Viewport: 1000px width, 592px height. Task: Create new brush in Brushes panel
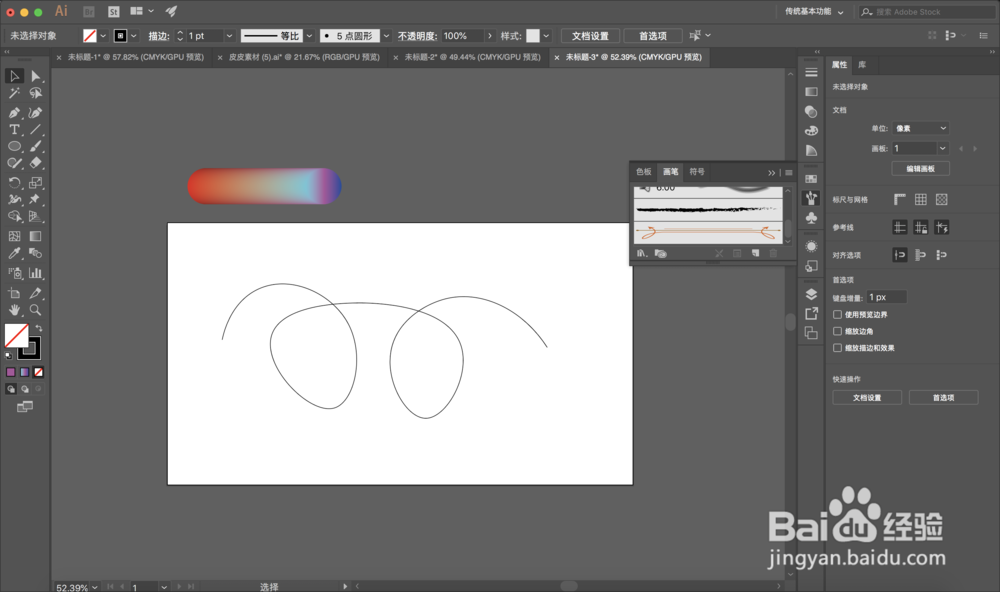point(755,253)
